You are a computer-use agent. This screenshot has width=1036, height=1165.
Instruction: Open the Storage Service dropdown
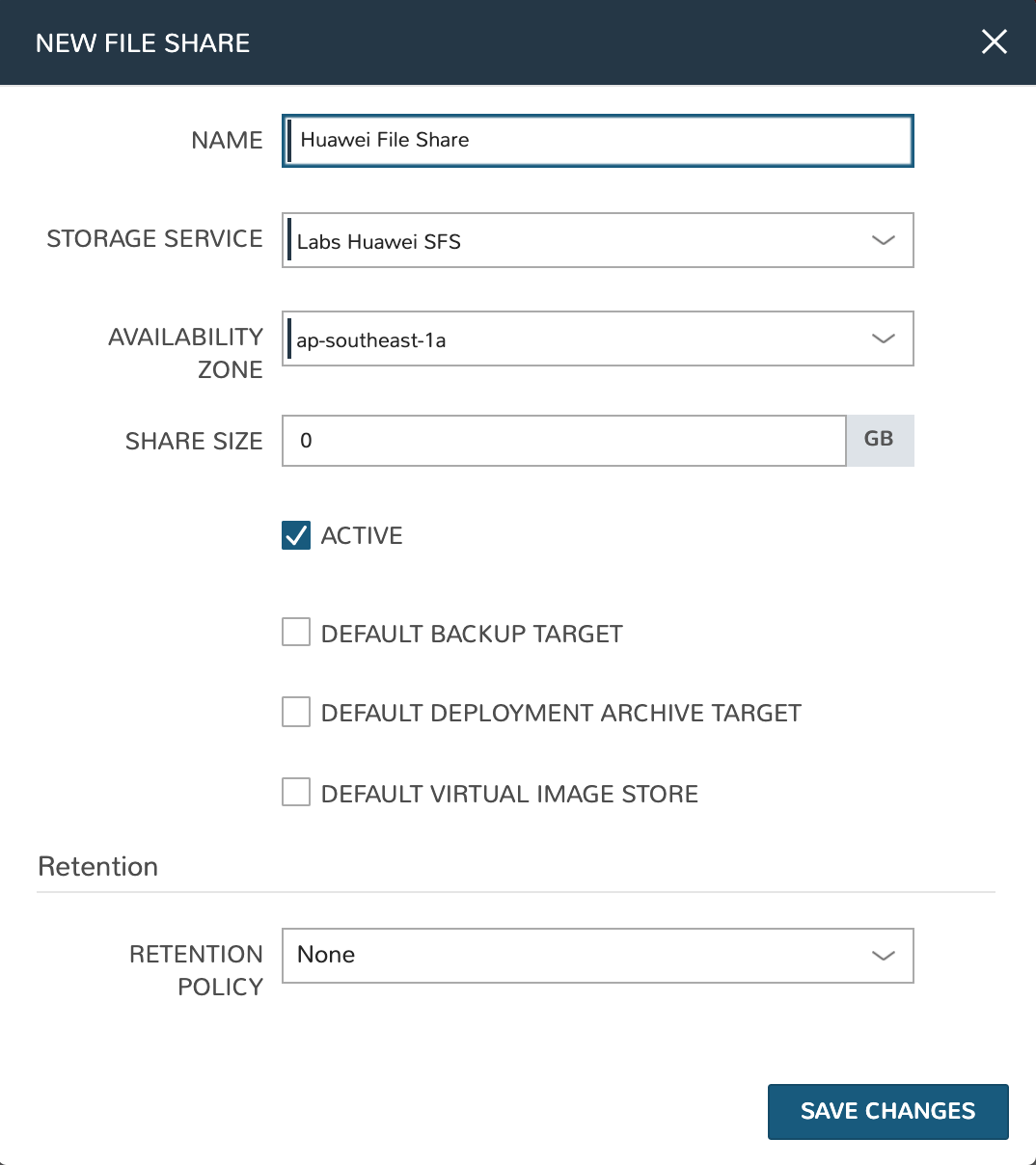(x=579, y=240)
